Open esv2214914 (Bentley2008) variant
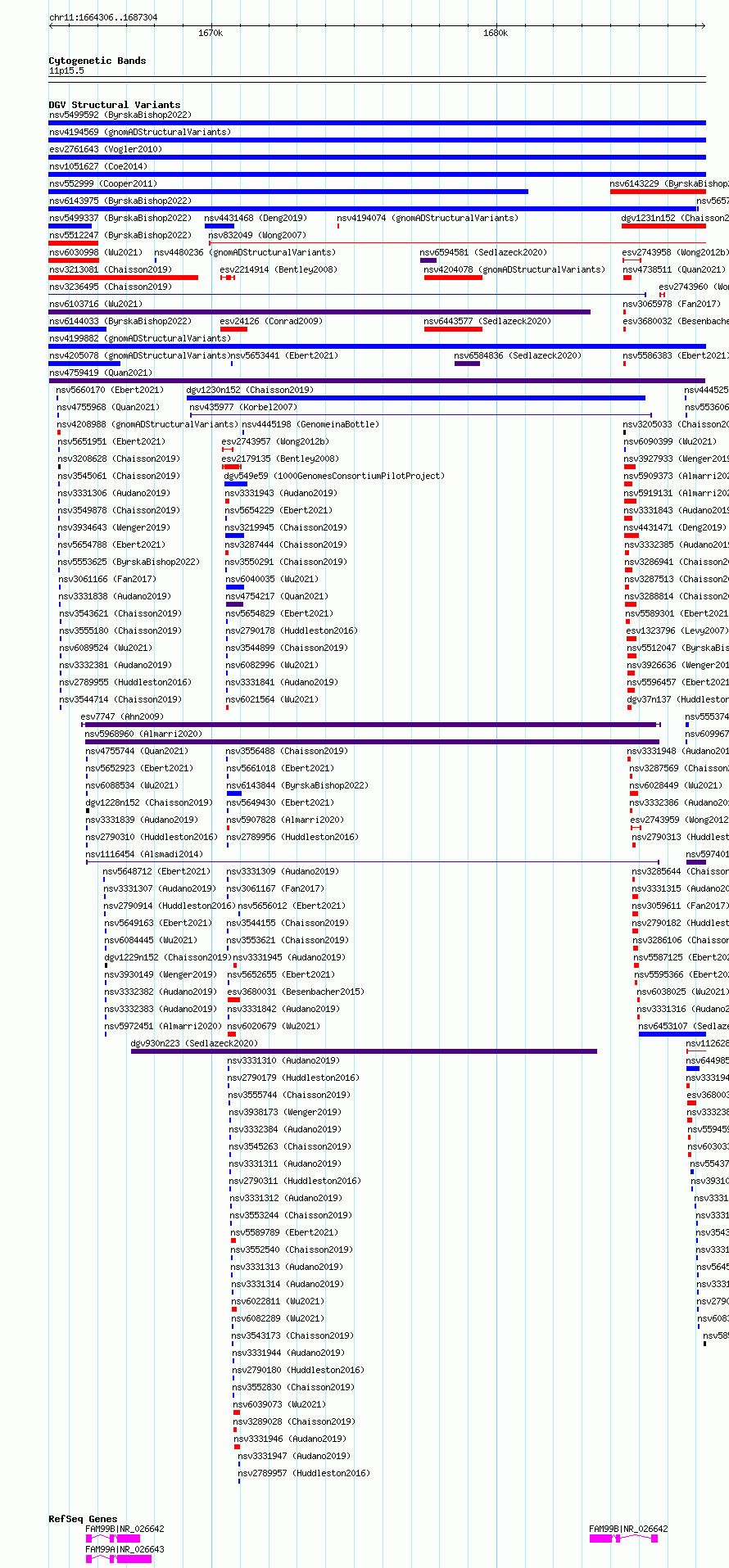 (x=278, y=269)
